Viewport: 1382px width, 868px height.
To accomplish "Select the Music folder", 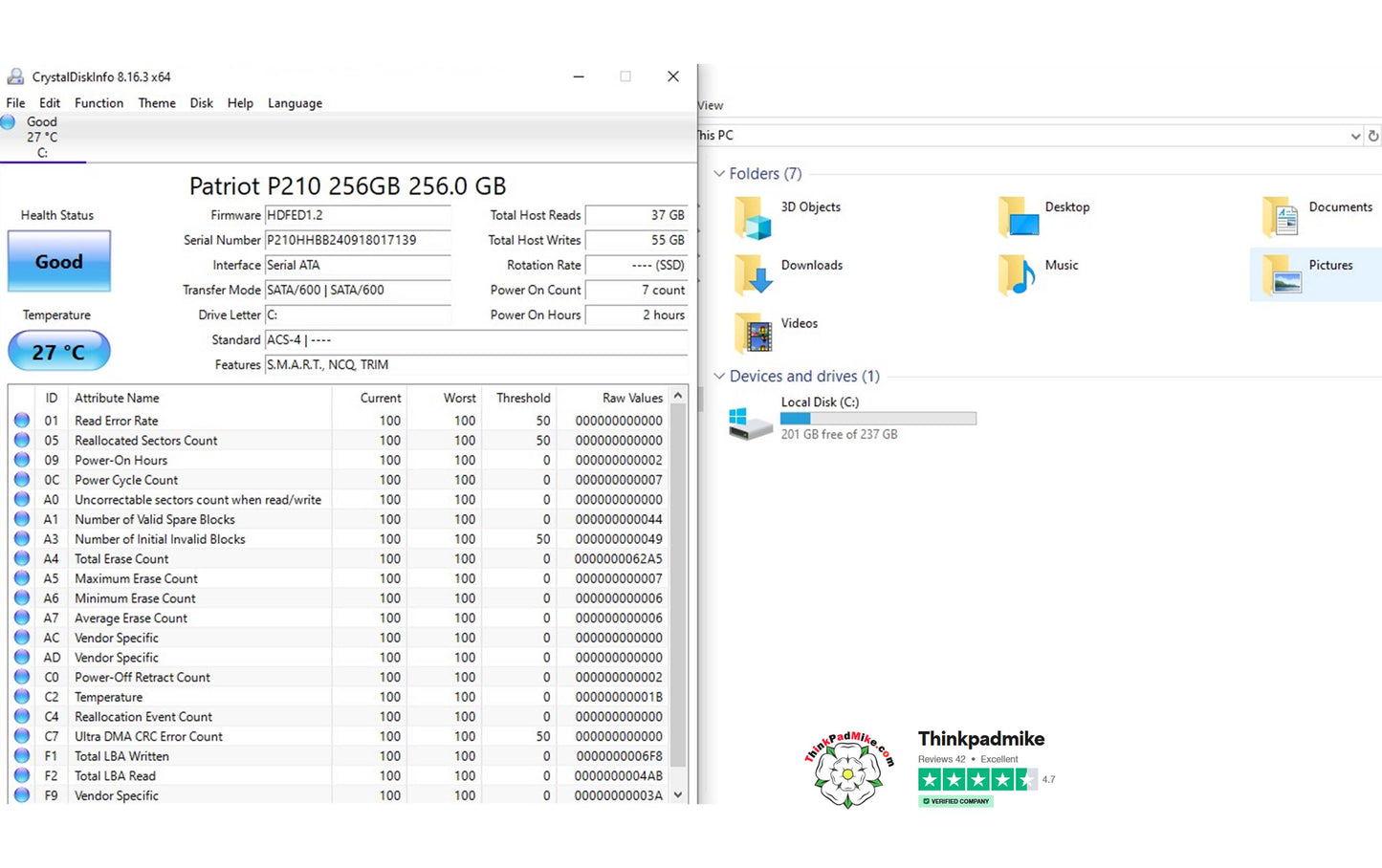I will point(1039,275).
